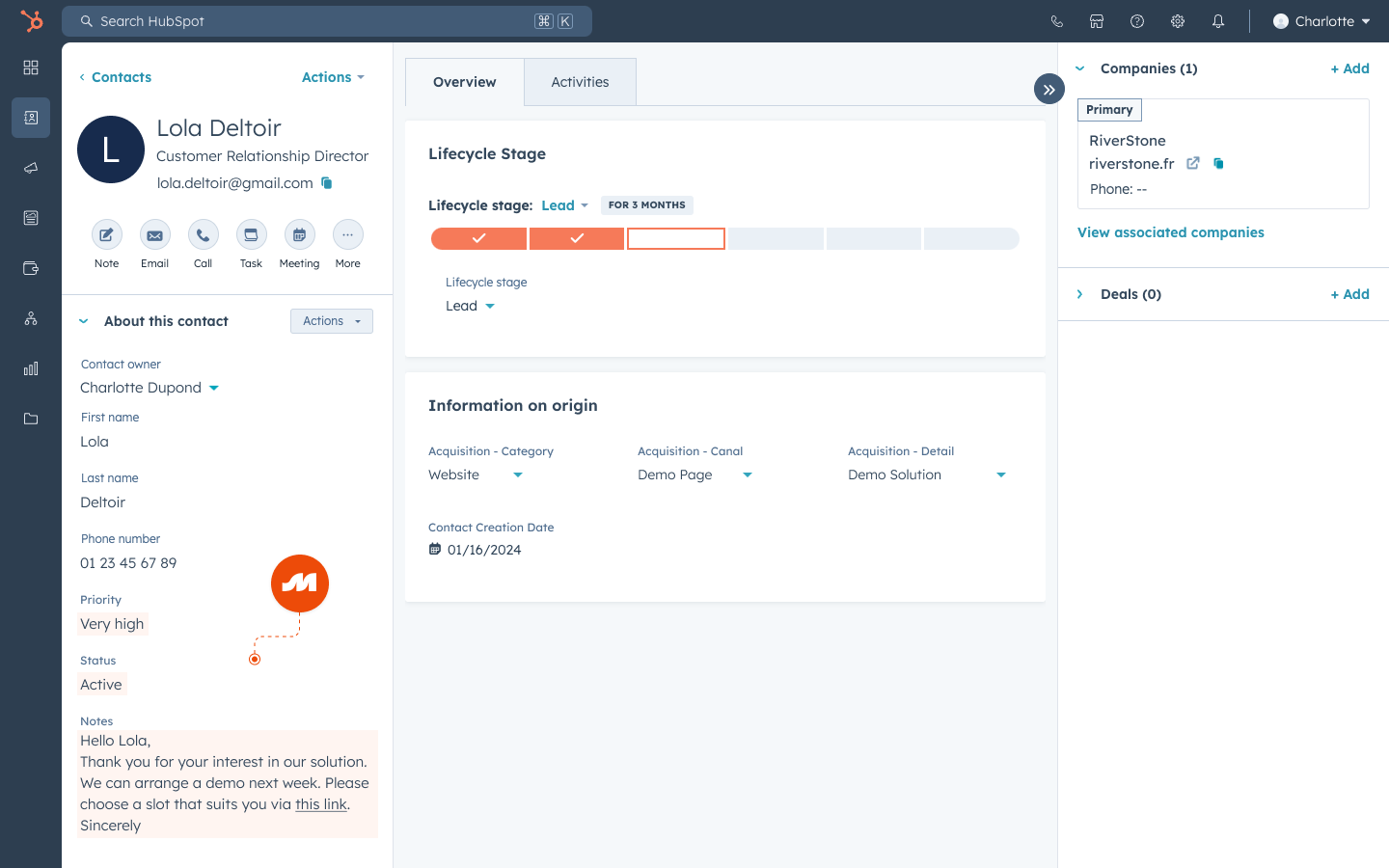Collapse the Companies section
The height and width of the screenshot is (868, 1389).
point(1080,68)
